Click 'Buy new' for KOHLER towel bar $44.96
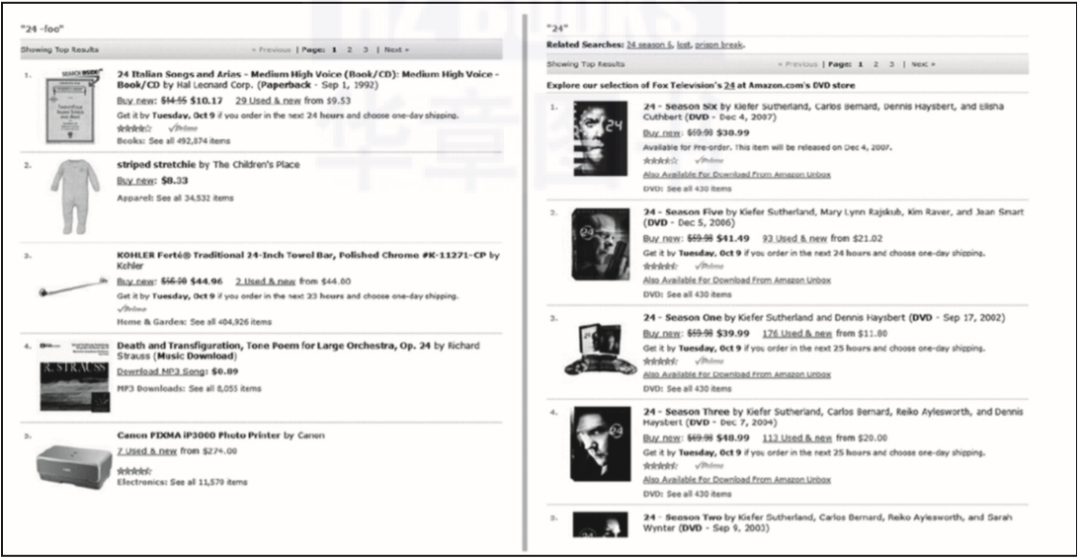The height and width of the screenshot is (560, 1080). tap(136, 281)
